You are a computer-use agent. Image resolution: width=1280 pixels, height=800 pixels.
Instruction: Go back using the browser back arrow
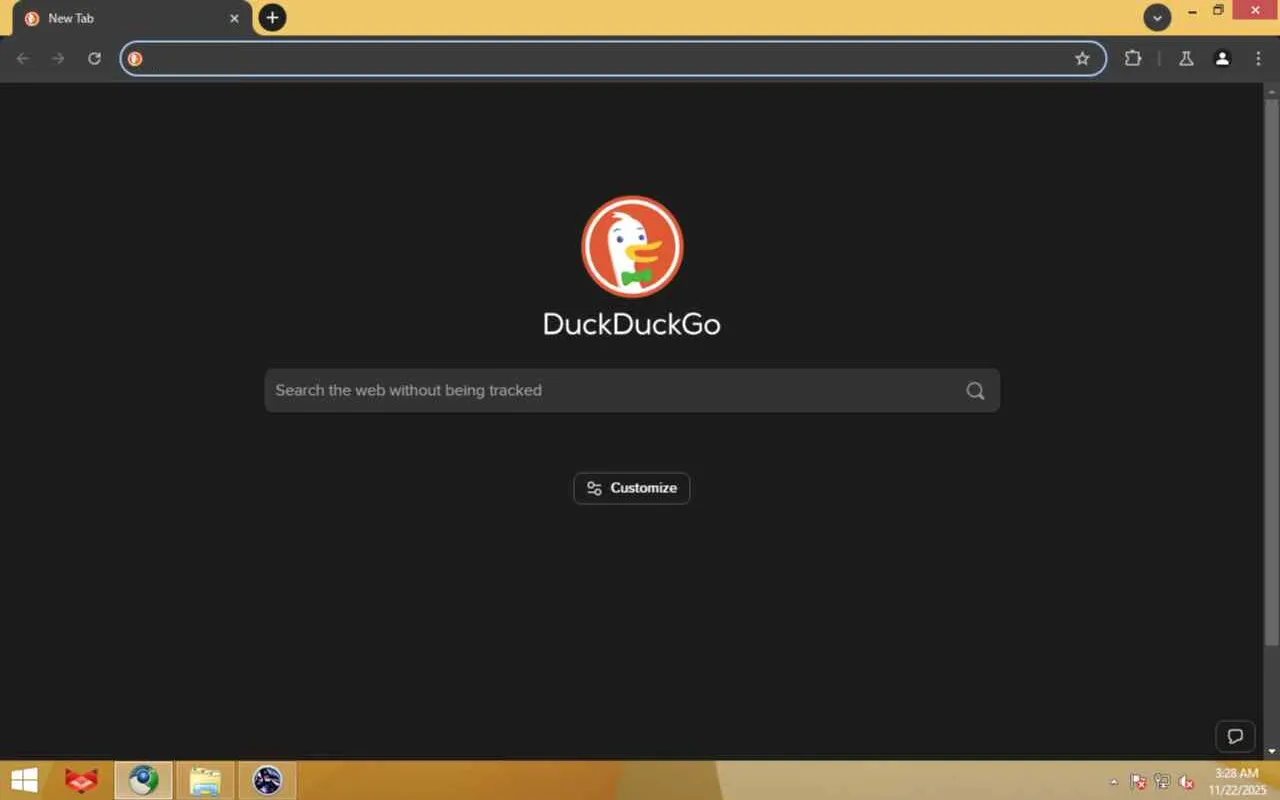(23, 59)
